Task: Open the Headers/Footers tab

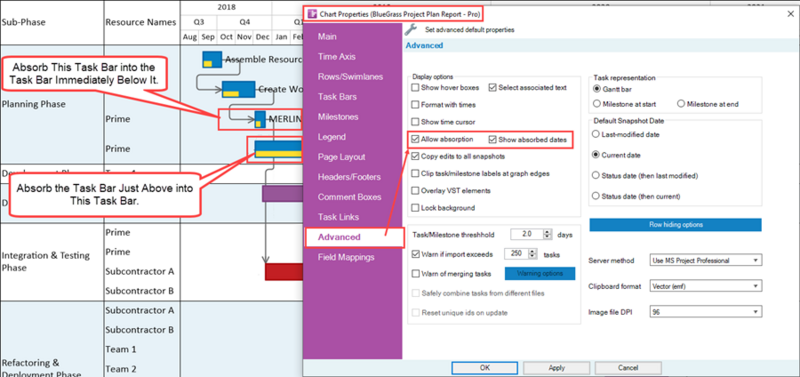Action: coord(349,177)
